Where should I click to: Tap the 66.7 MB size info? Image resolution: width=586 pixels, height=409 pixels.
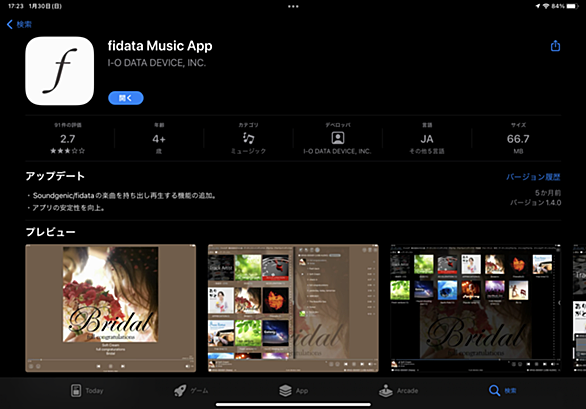pyautogui.click(x=518, y=139)
